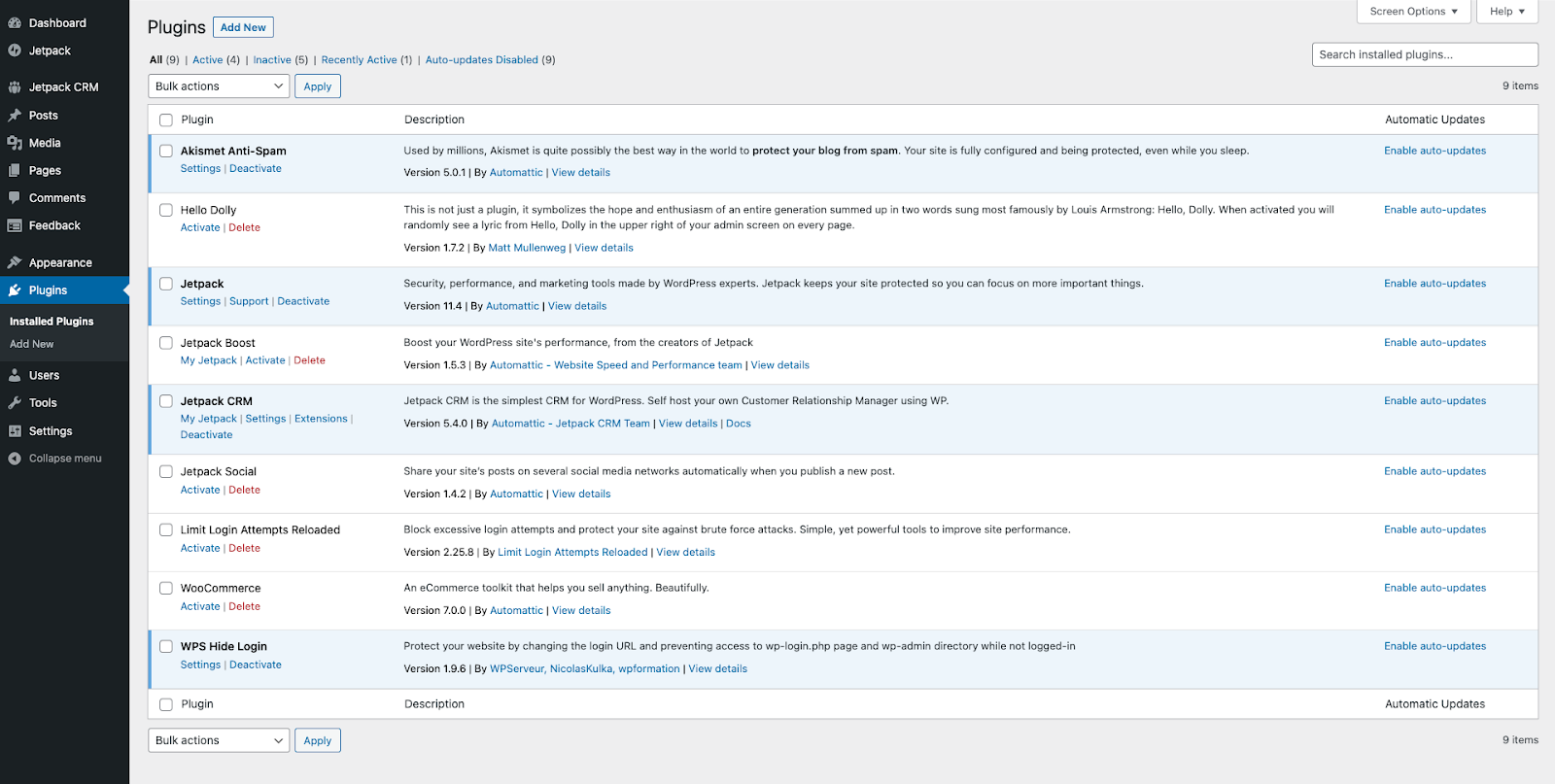Open the Posts menu in sidebar
Image resolution: width=1555 pixels, height=784 pixels.
[x=44, y=116]
